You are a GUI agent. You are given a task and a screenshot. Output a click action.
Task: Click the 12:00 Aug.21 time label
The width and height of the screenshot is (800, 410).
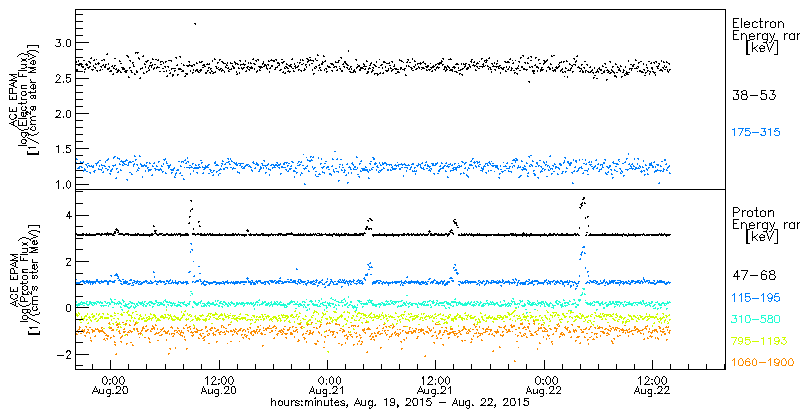coord(436,385)
